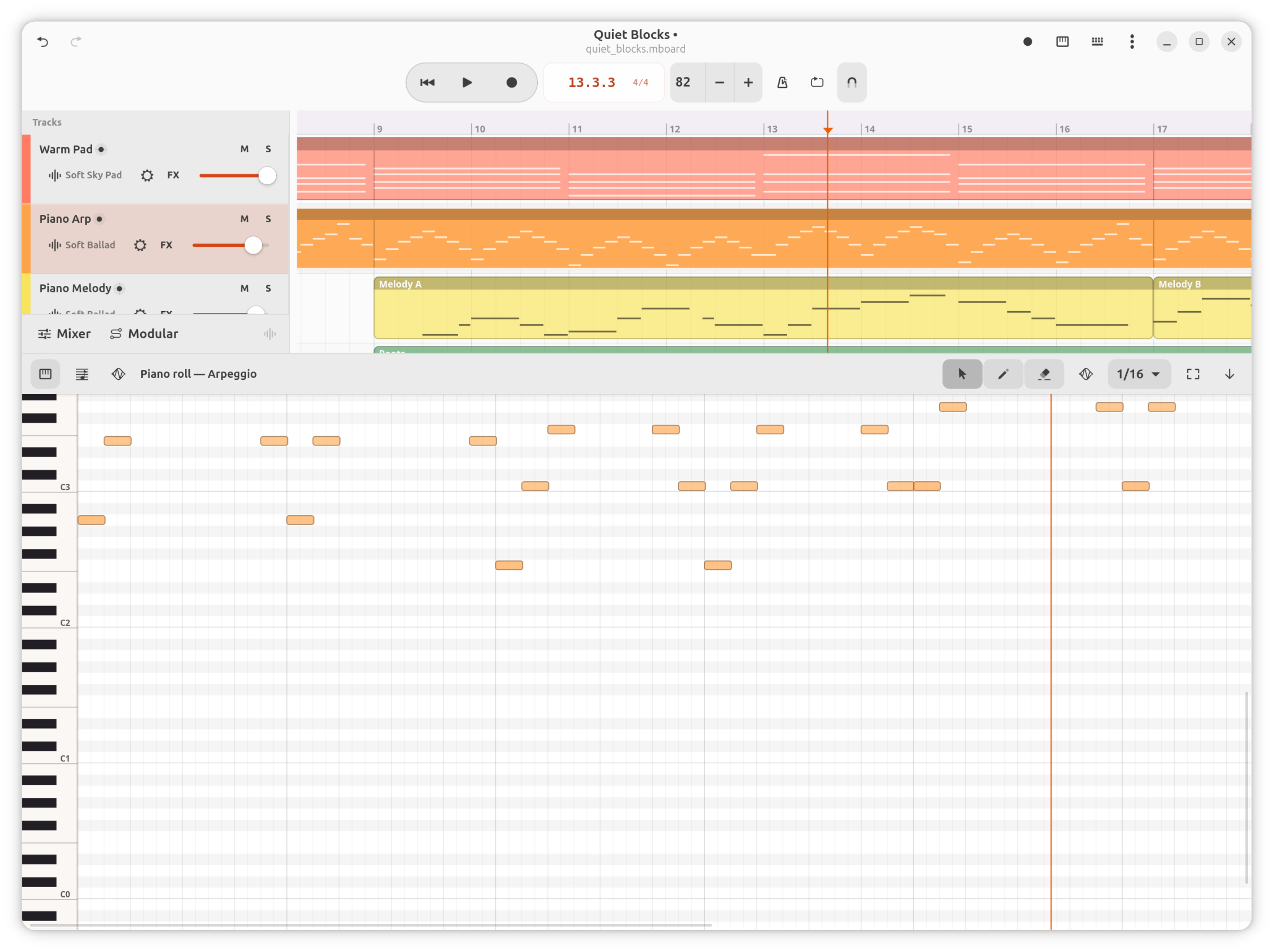
Task: Click bar 15 on the timeline ruler
Action: [x=968, y=129]
